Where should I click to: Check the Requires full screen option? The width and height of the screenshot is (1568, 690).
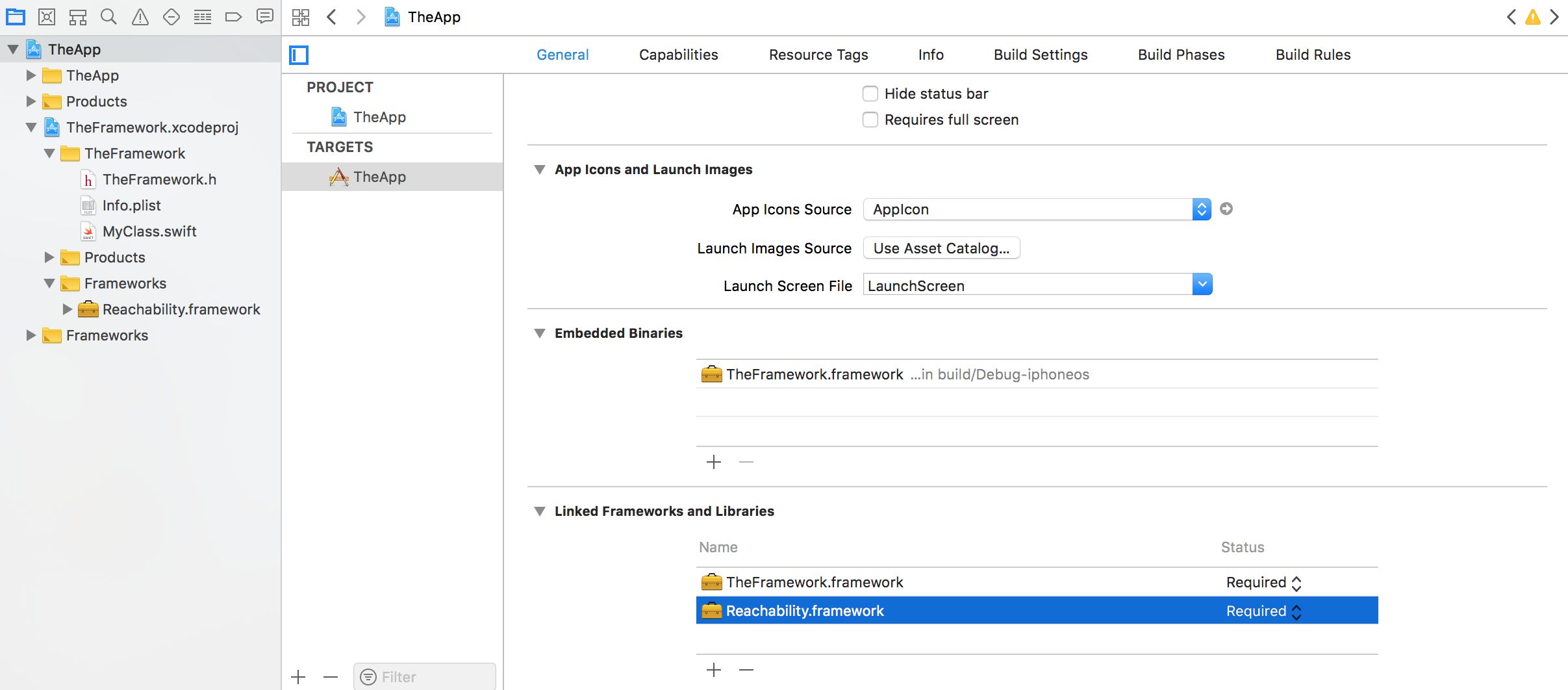(870, 120)
